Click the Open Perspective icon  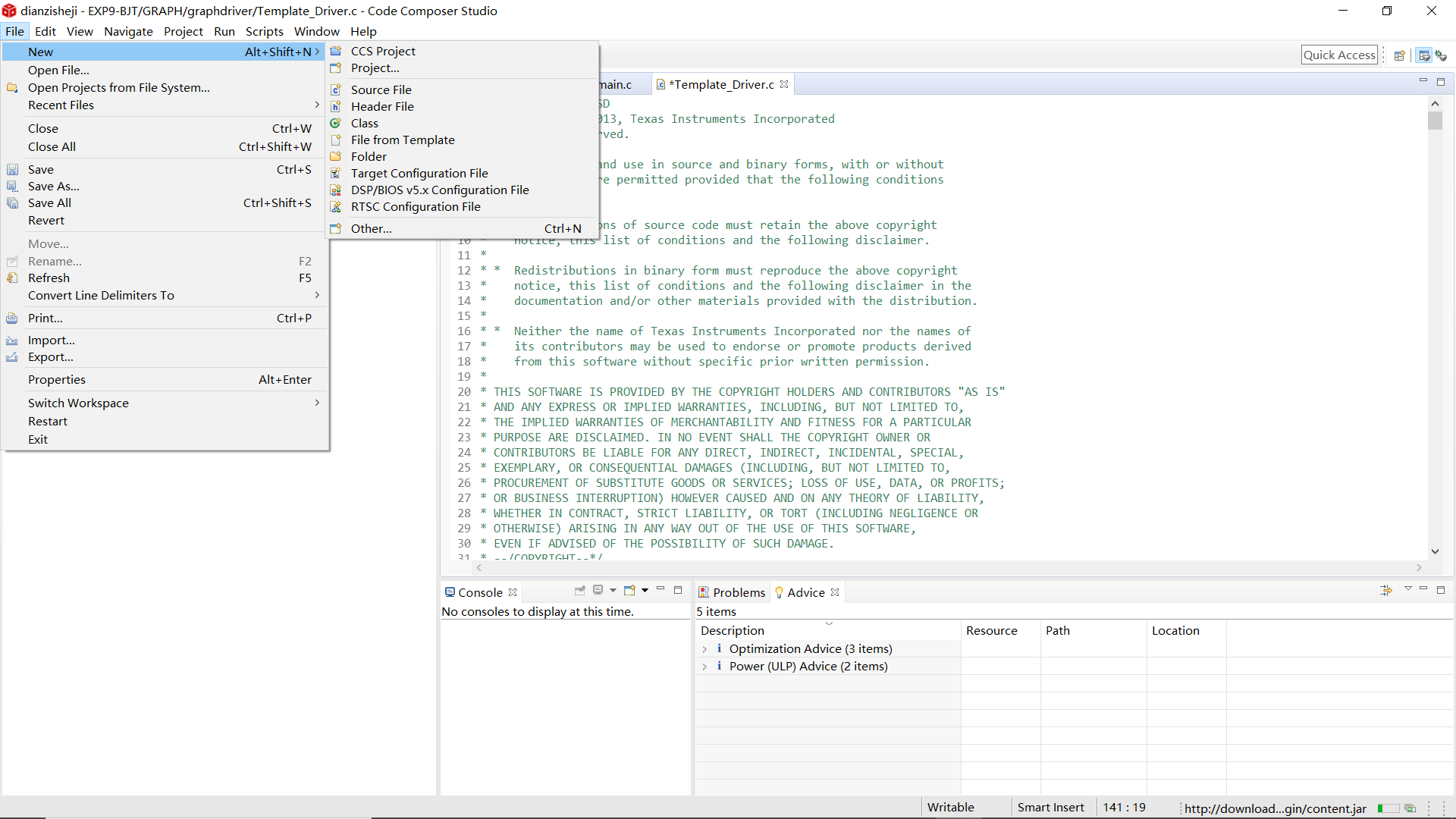(x=1400, y=55)
